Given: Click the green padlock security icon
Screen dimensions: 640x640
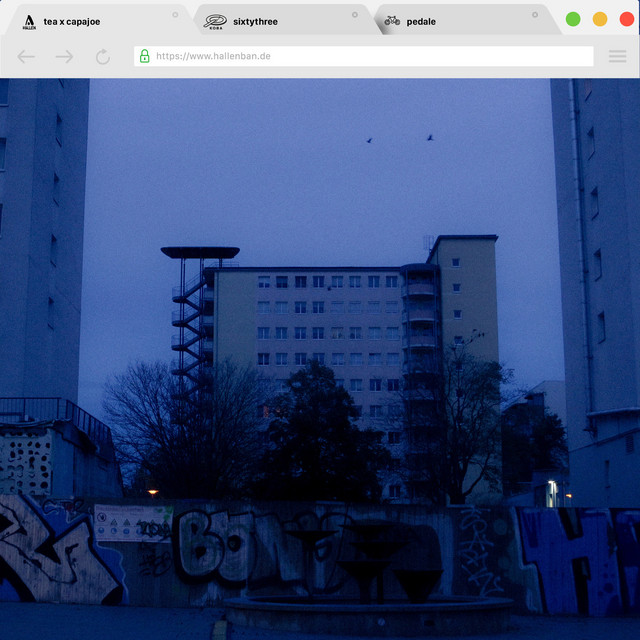Looking at the screenshot, I should click(x=144, y=56).
